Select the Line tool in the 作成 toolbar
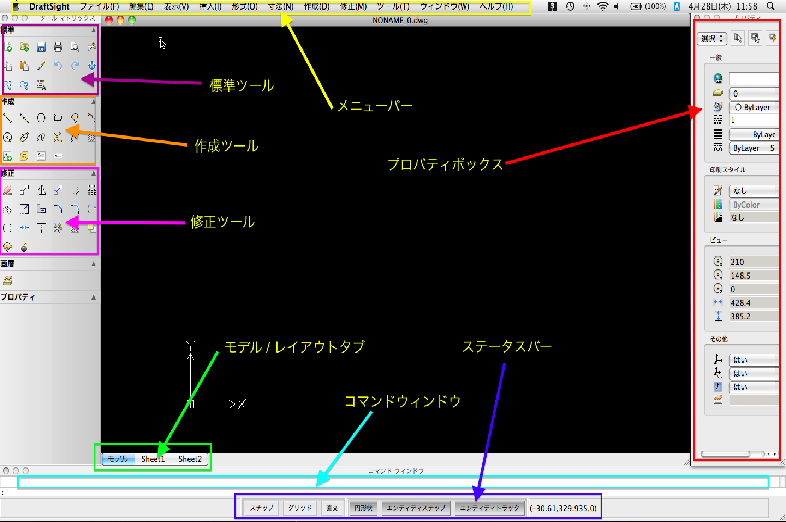The width and height of the screenshot is (786, 522). [x=8, y=118]
